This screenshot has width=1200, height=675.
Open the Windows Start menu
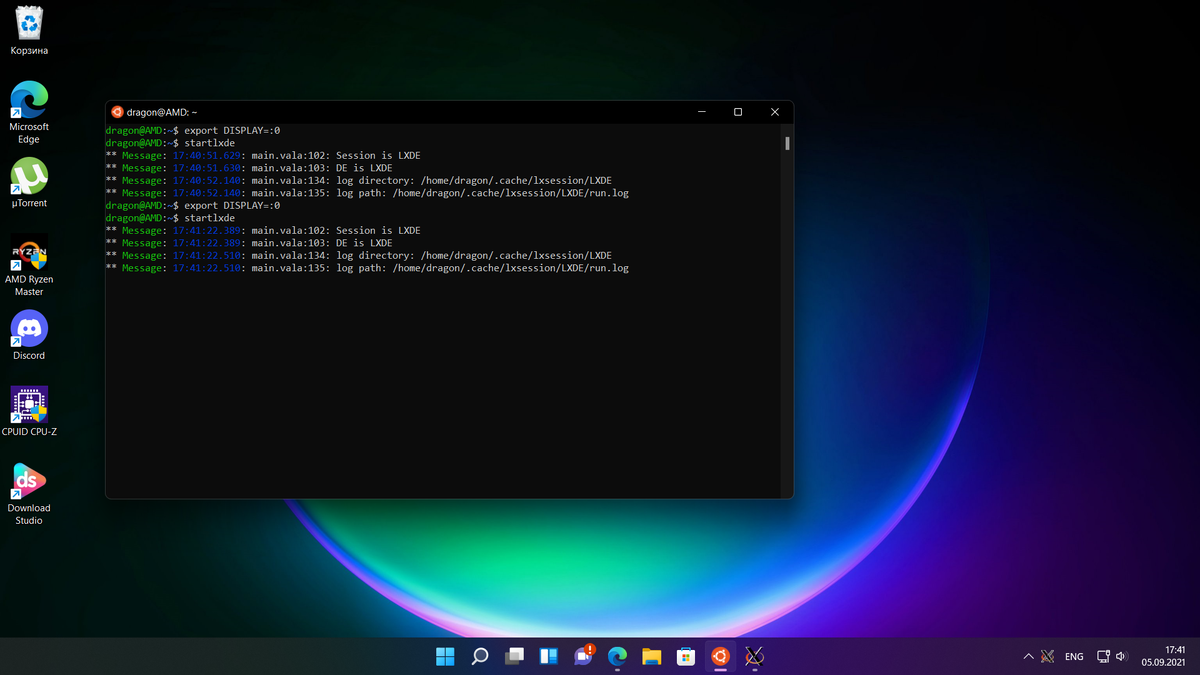[445, 657]
